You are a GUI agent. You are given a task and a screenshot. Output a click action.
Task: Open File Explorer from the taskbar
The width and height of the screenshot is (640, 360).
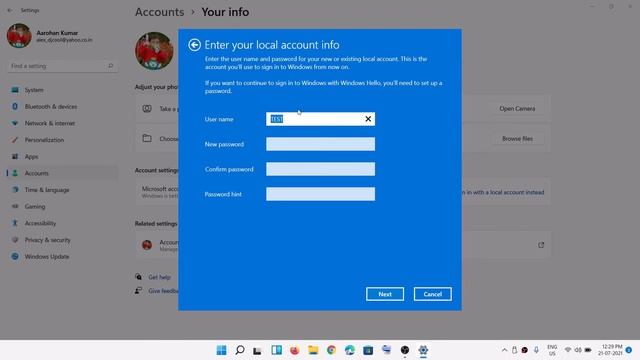pos(313,350)
